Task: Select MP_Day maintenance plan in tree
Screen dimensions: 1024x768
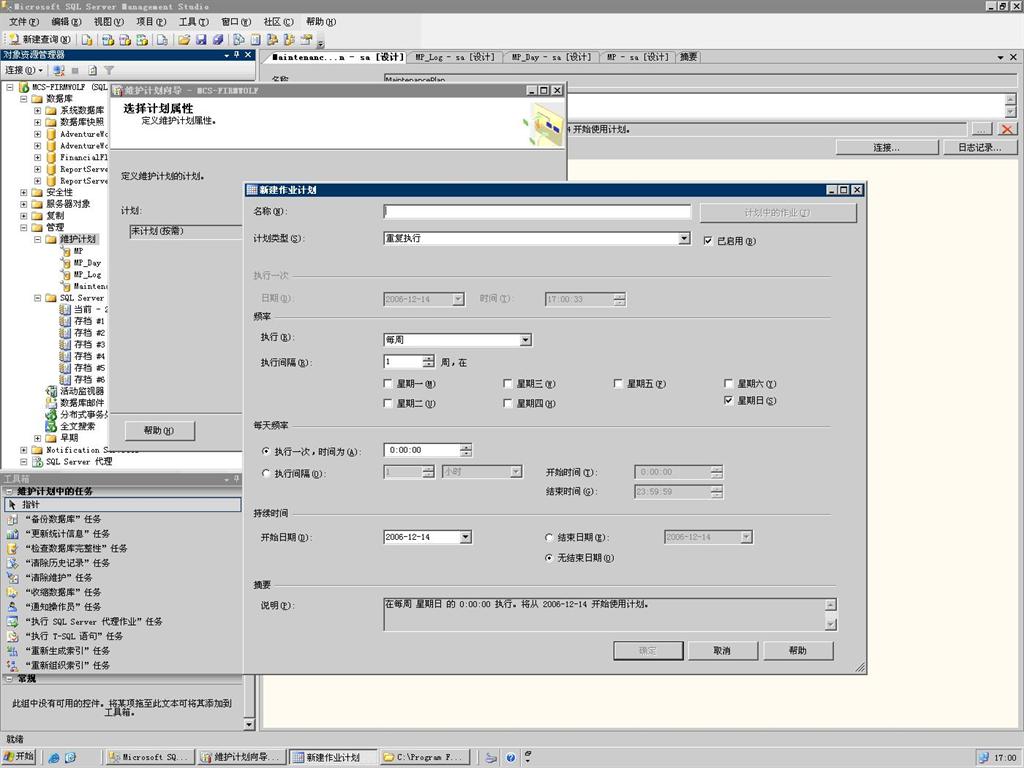Action: 87,263
